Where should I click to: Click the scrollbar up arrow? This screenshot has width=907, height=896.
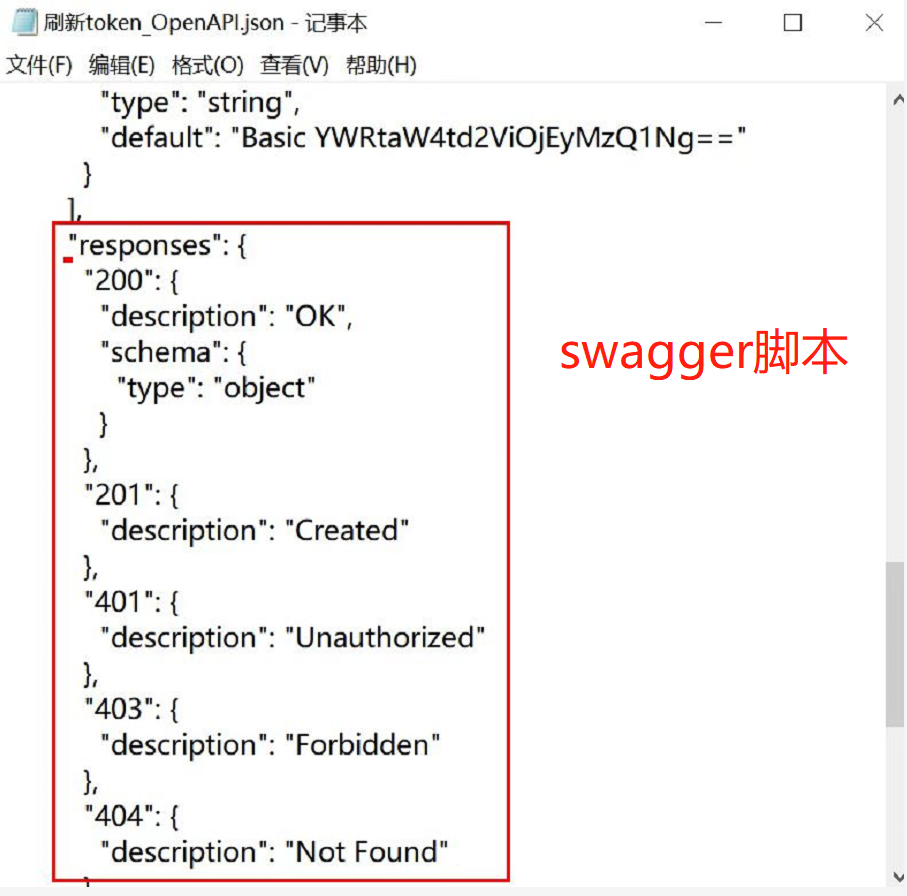898,99
